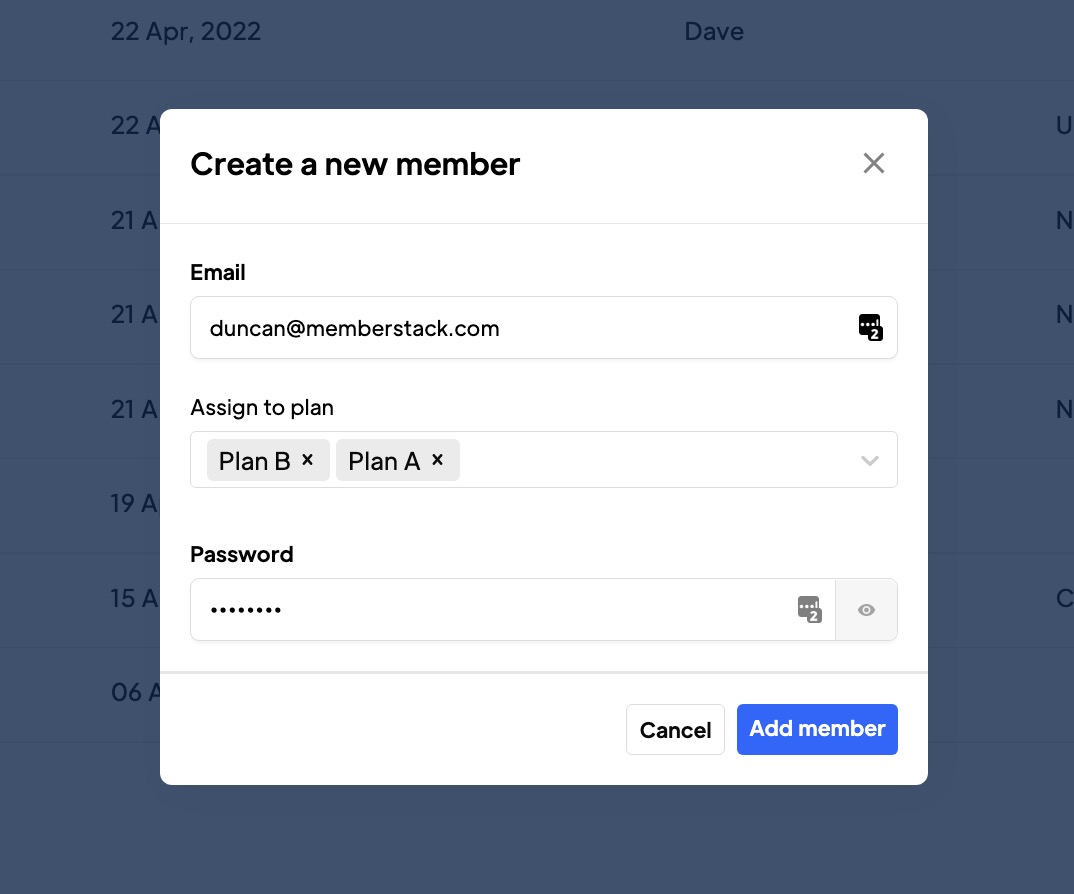Click the Dave member row name
The width and height of the screenshot is (1074, 894).
714,31
